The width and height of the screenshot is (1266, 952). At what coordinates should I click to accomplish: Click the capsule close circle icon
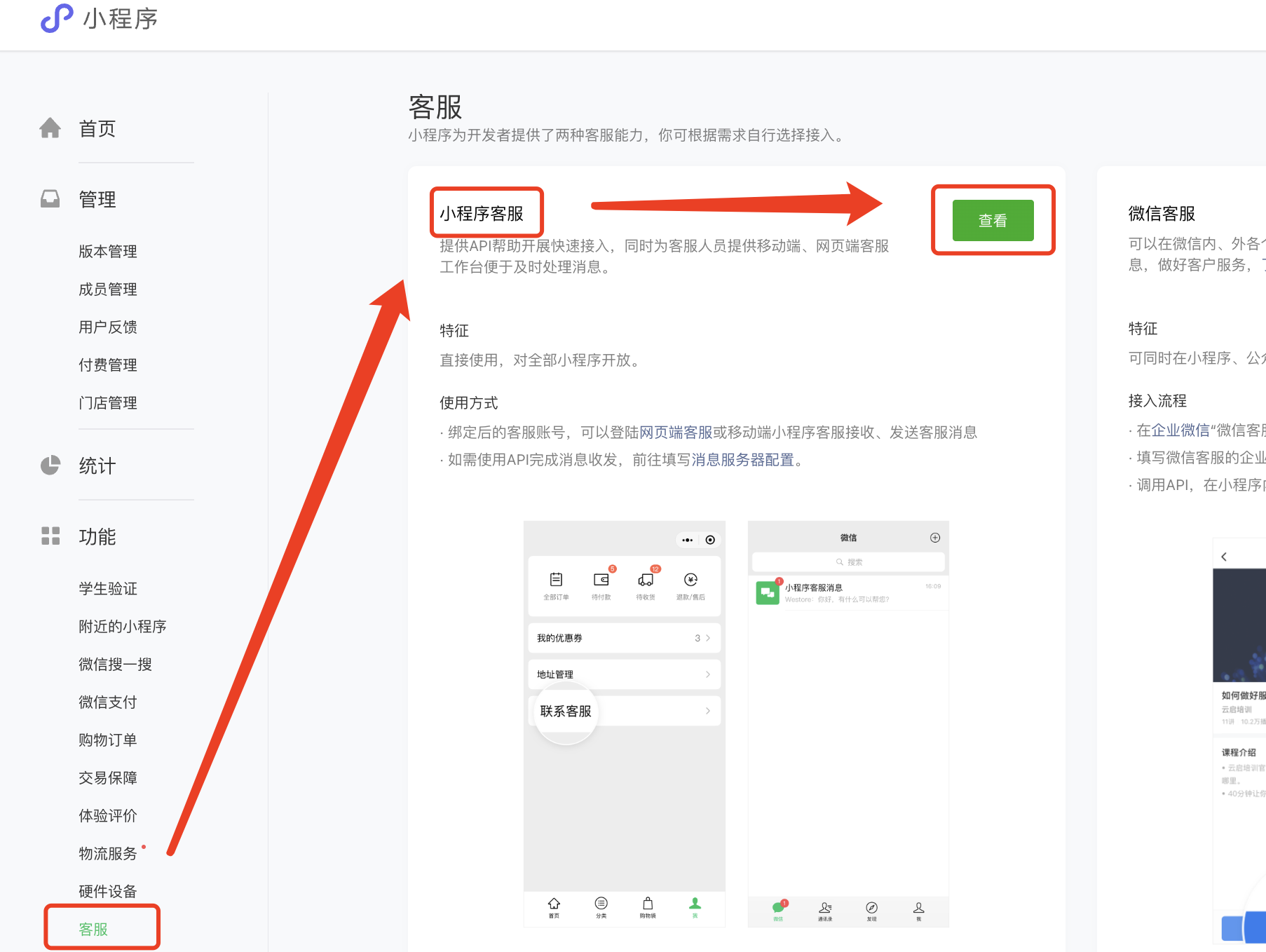click(710, 540)
